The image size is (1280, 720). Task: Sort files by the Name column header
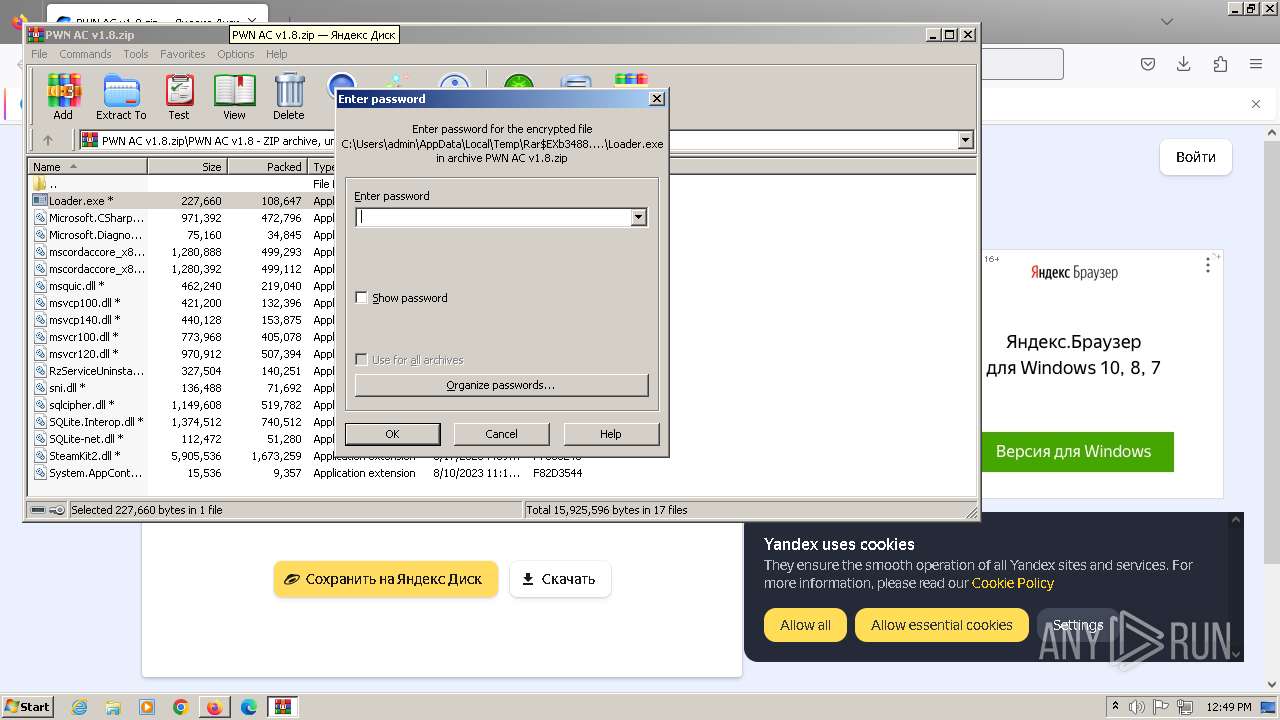[87, 167]
